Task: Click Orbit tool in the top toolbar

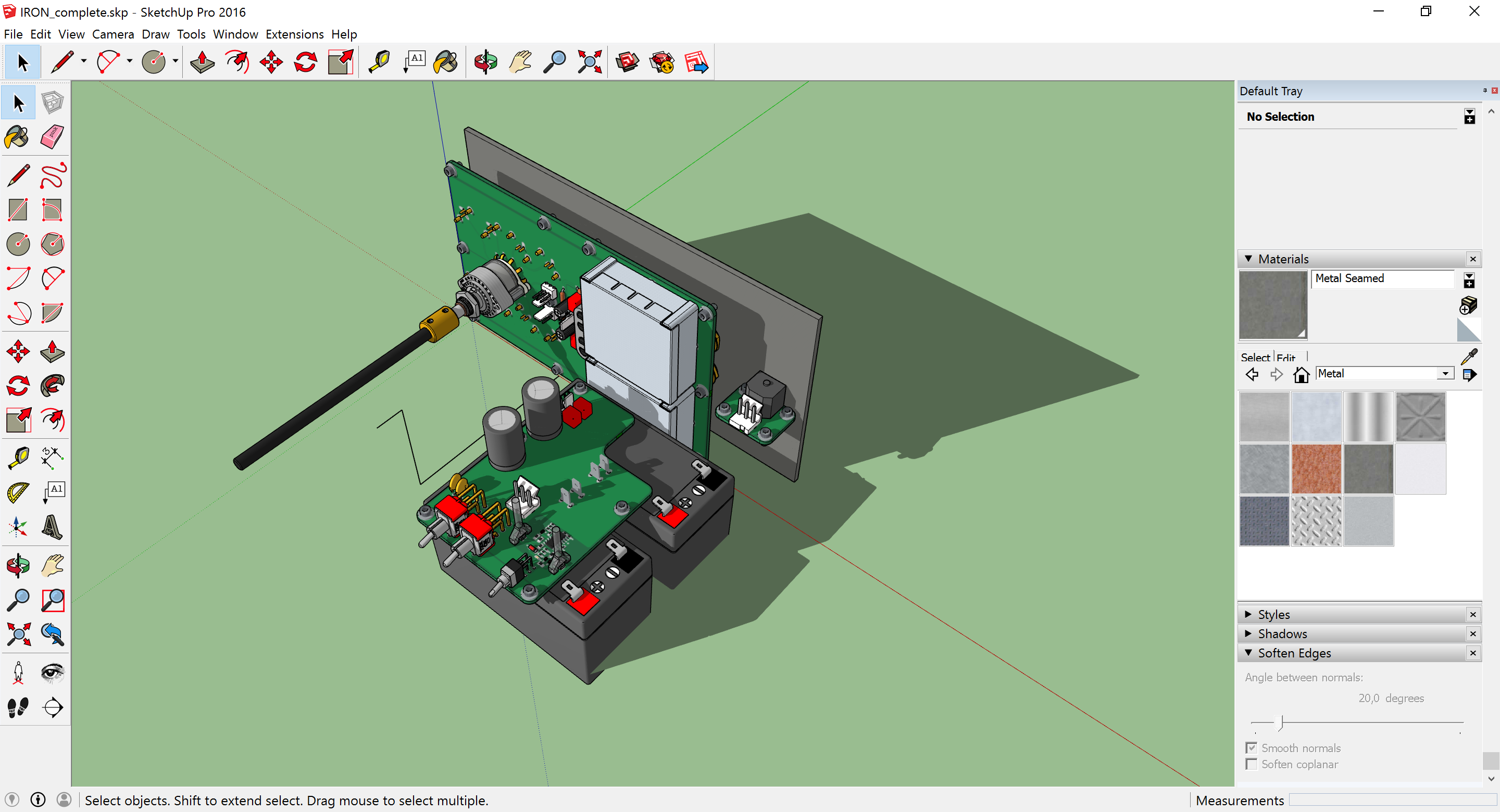Action: pos(485,62)
